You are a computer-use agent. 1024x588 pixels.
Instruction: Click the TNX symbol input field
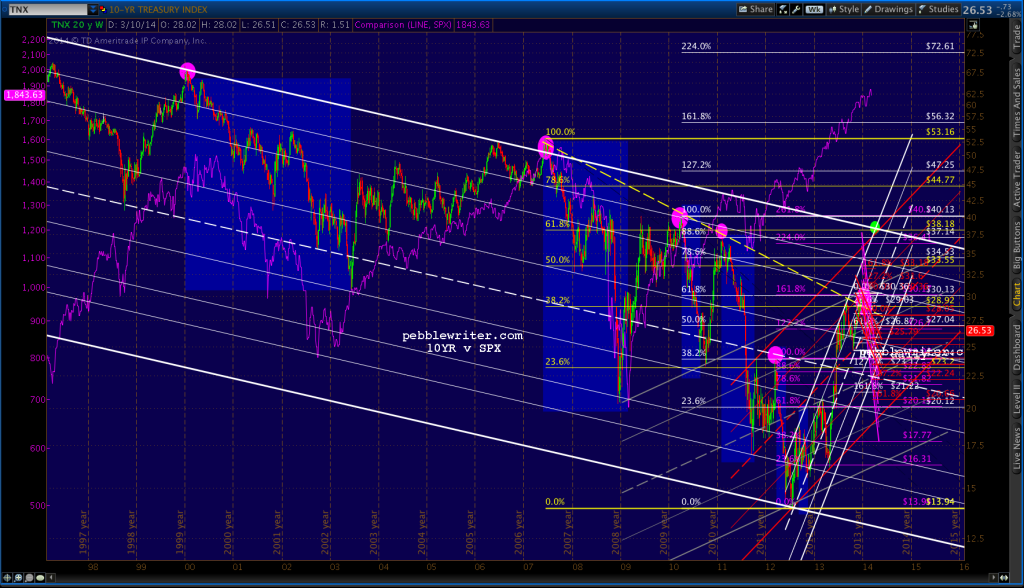pos(47,9)
